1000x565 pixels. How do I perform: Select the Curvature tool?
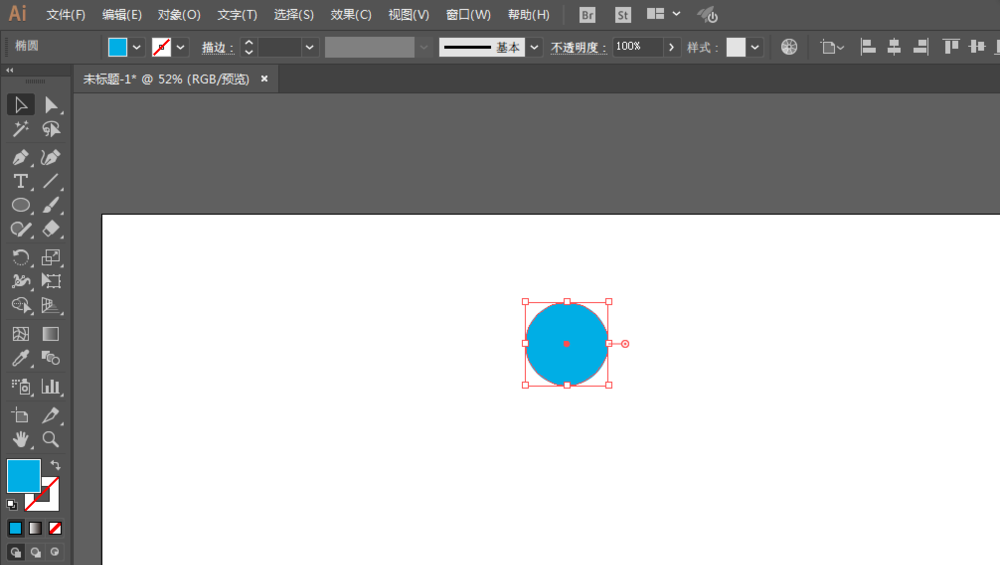click(x=51, y=157)
